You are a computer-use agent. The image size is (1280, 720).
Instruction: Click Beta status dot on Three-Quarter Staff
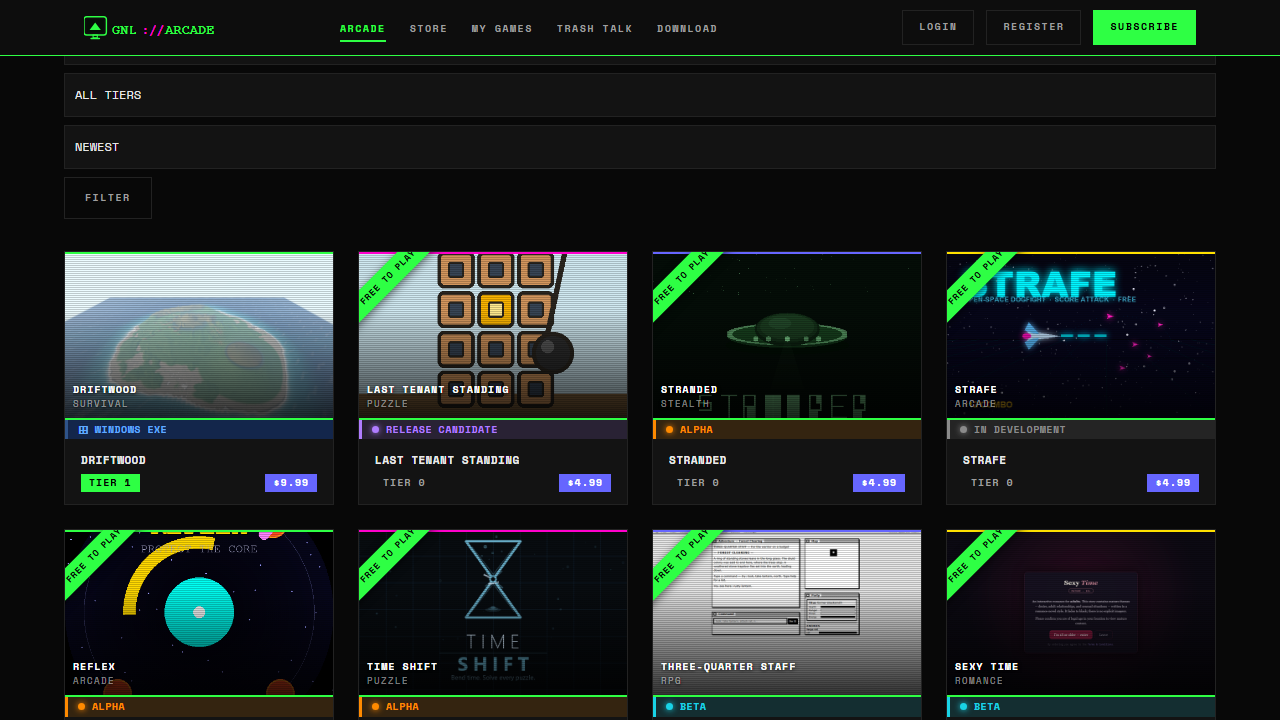[670, 707]
